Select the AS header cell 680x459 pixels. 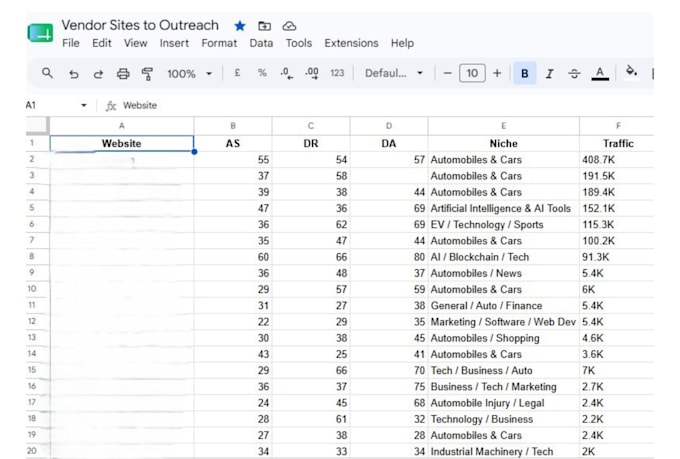pos(233,144)
